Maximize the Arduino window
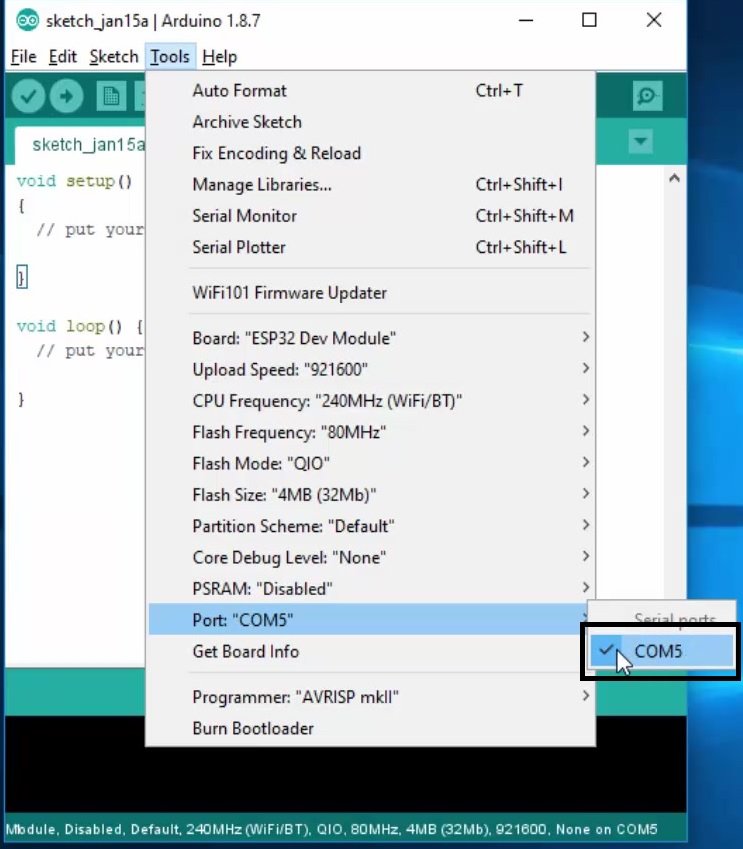The width and height of the screenshot is (743, 849). click(589, 21)
